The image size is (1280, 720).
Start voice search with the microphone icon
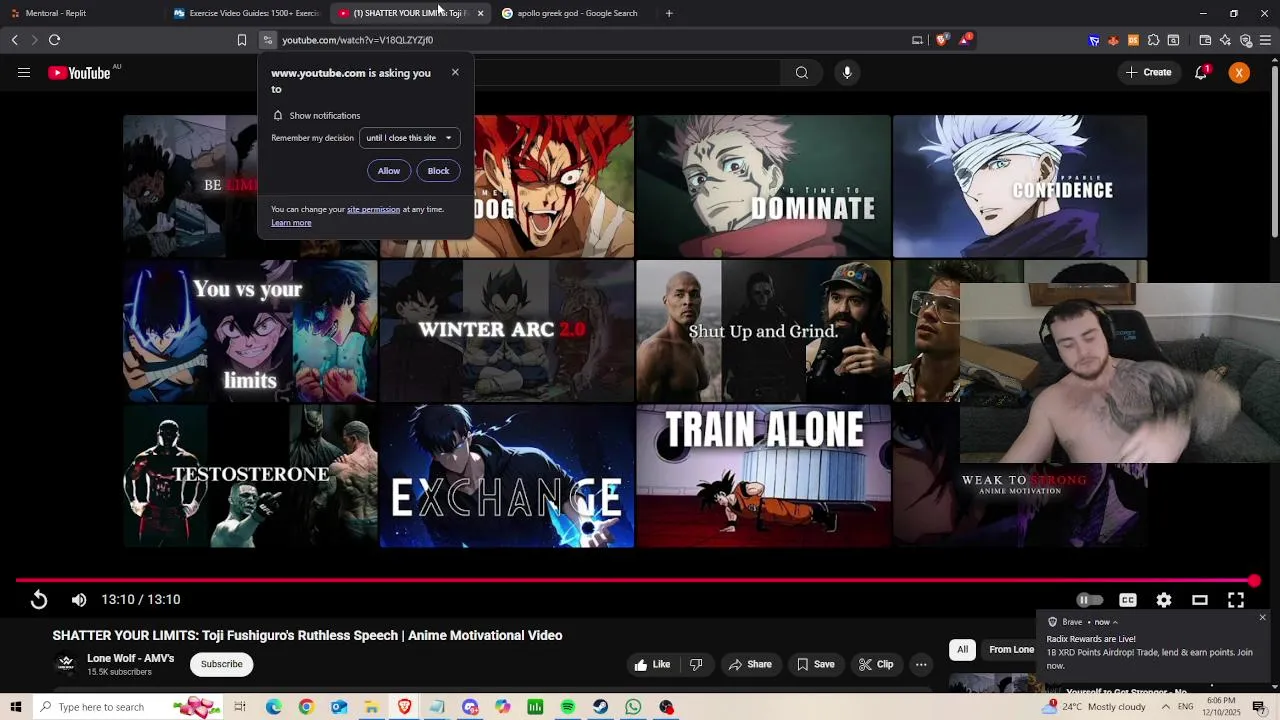point(847,73)
